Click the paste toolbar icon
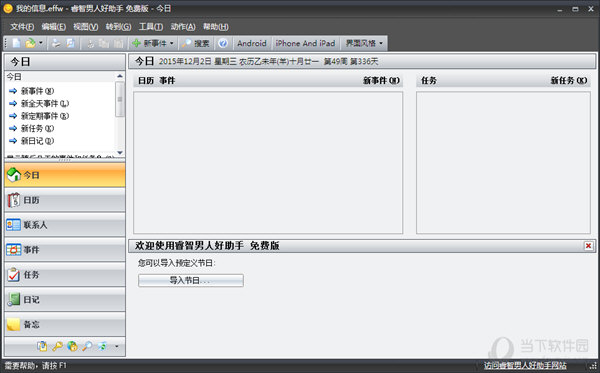This screenshot has width=600, height=373. 119,43
